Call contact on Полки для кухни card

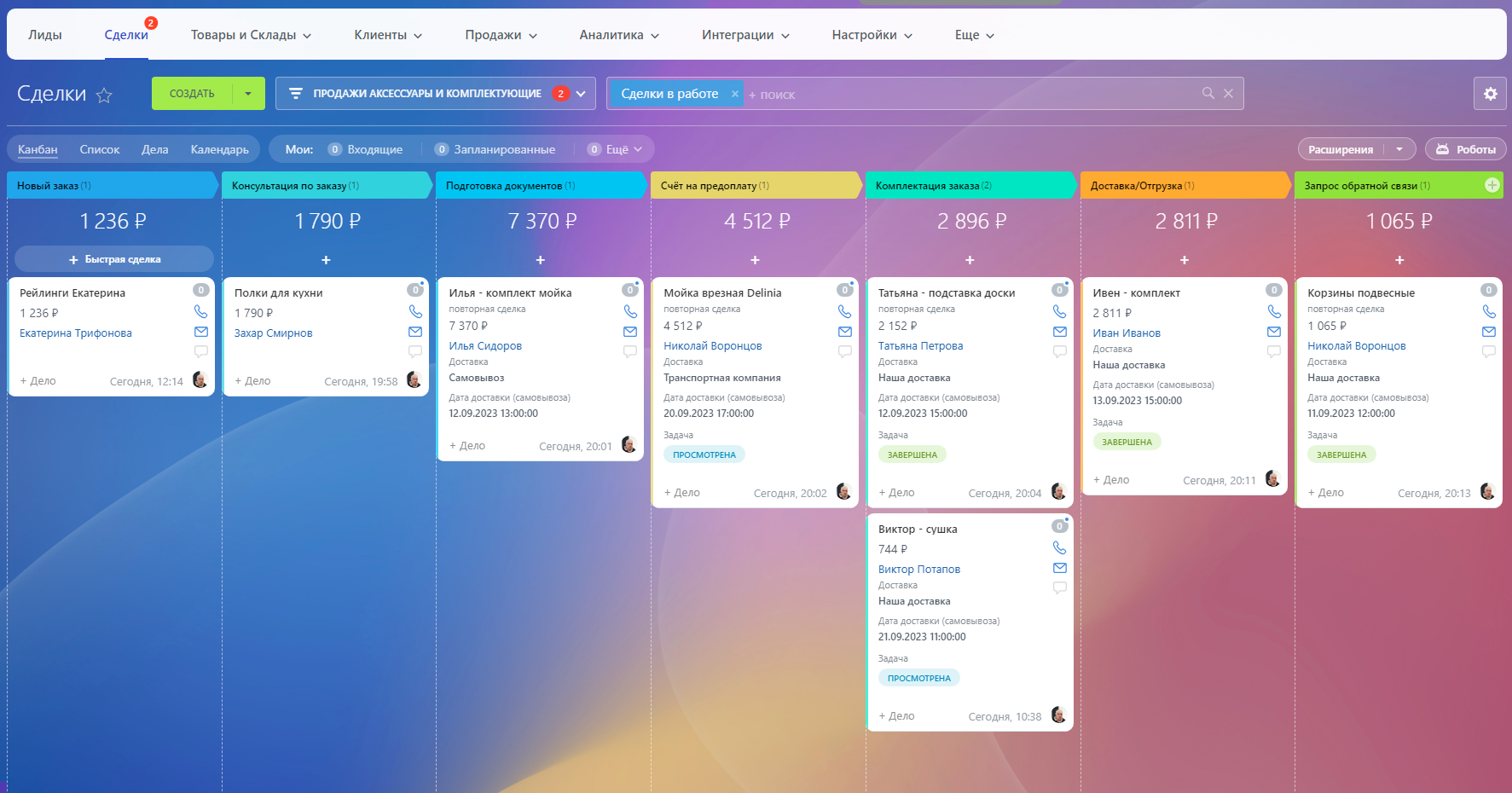coord(415,311)
